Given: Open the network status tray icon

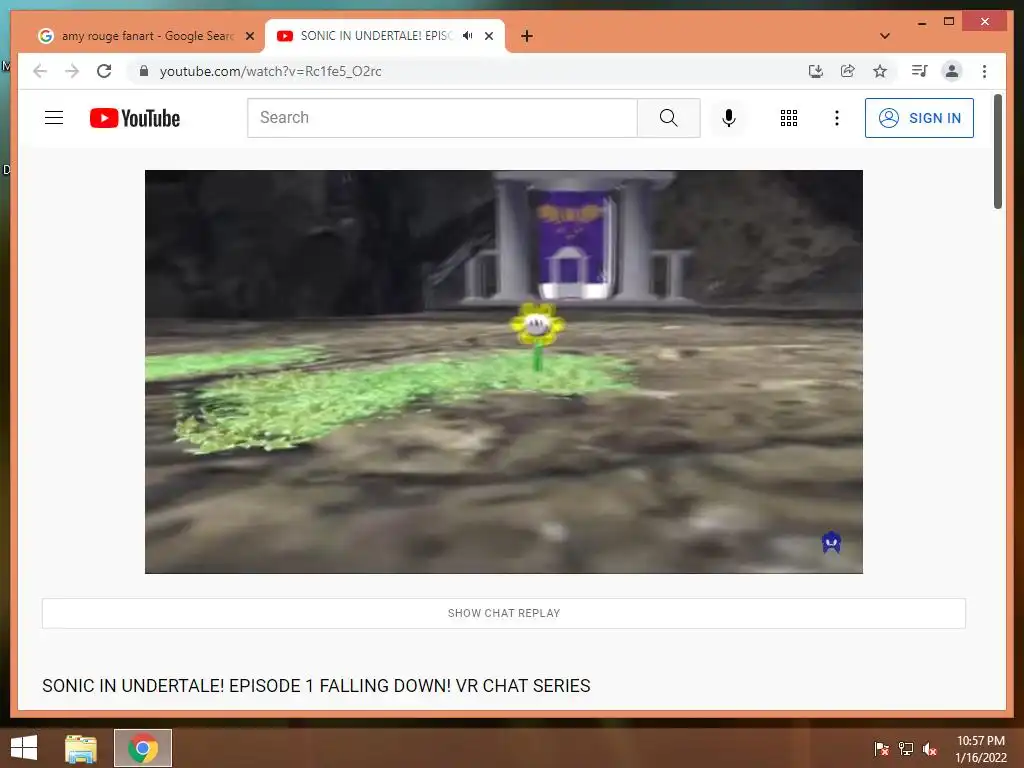Looking at the screenshot, I should click(x=906, y=748).
